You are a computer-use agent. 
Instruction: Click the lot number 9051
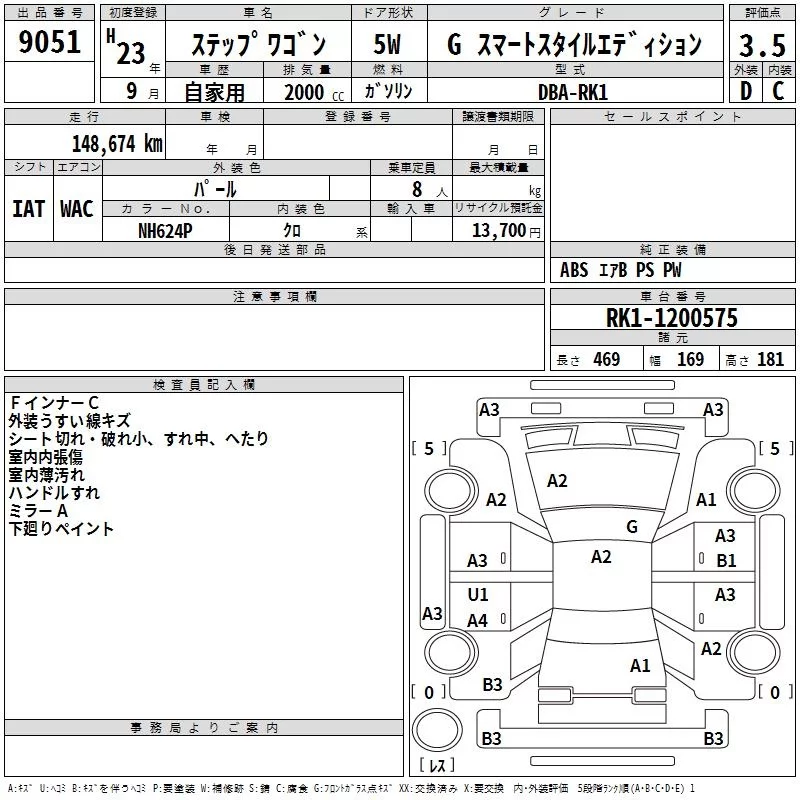click(x=49, y=42)
